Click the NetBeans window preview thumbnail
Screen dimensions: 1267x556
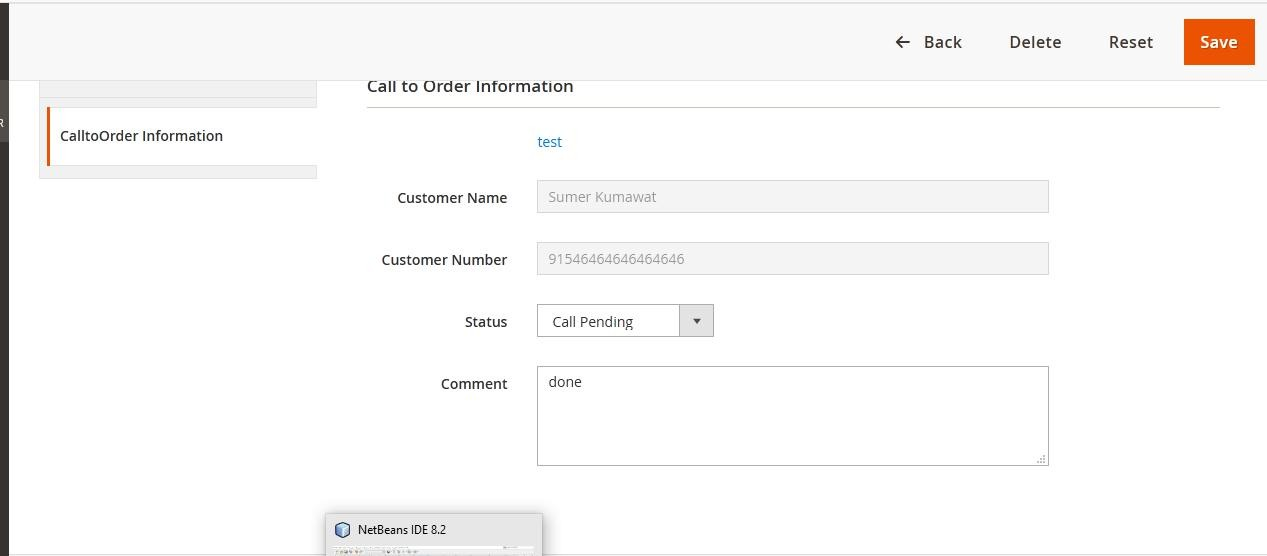[x=434, y=550]
